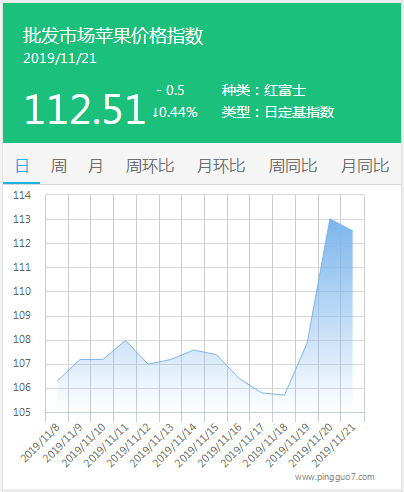Click the x-axis label 2019/11/8

40,443
